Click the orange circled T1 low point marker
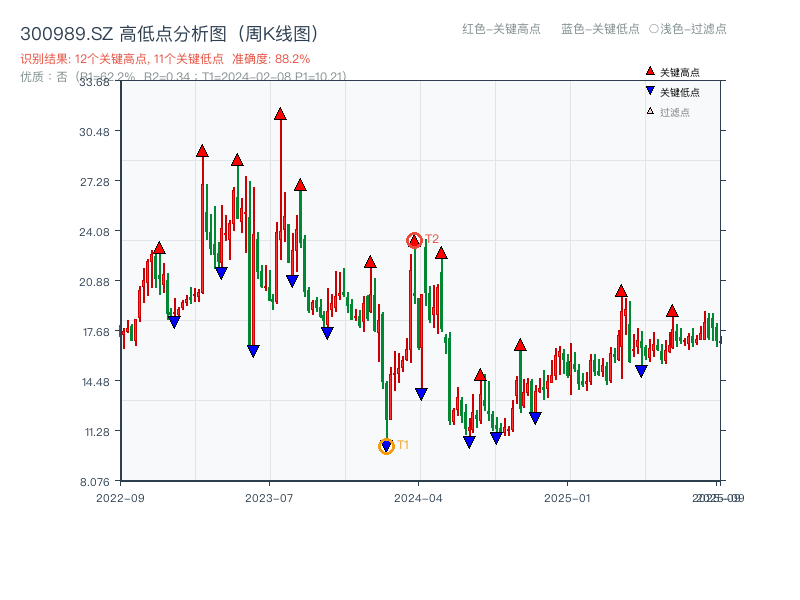 coord(385,445)
